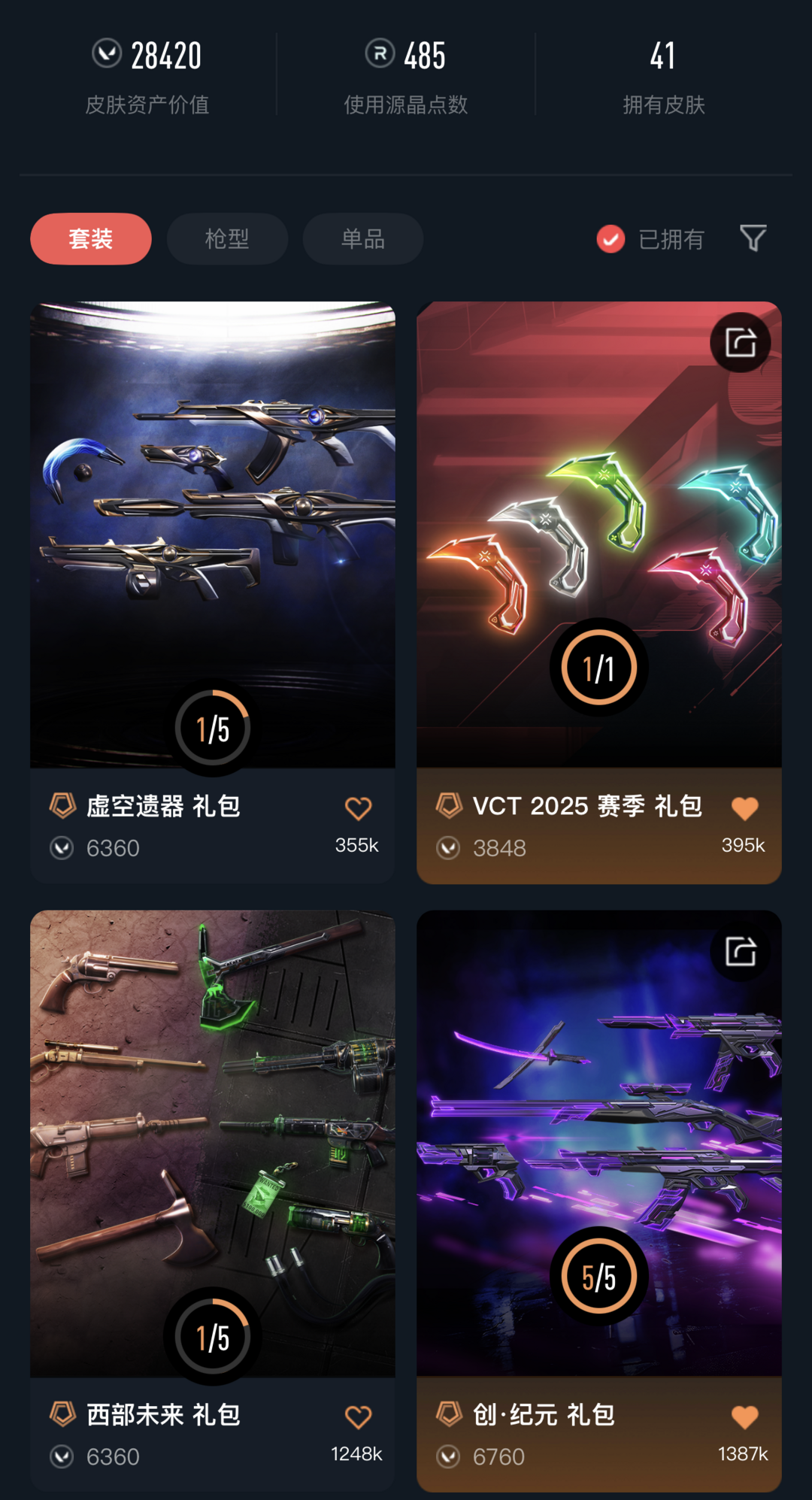Click the 创·纪元 礼包 title
Image resolution: width=812 pixels, height=1500 pixels.
tap(544, 1414)
